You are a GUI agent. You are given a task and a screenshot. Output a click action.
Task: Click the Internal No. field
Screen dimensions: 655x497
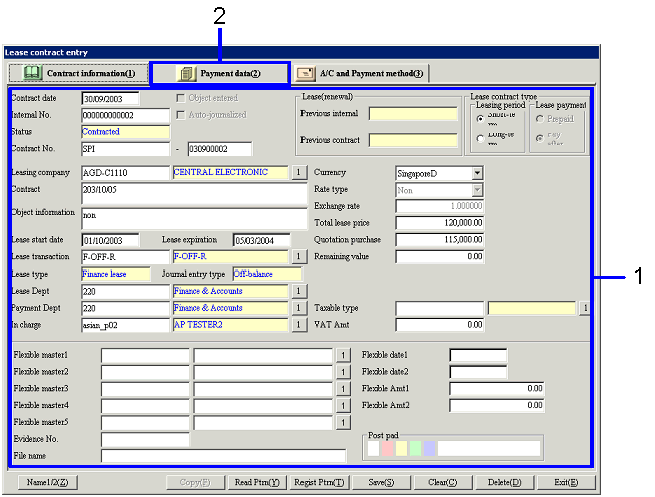pyautogui.click(x=126, y=115)
